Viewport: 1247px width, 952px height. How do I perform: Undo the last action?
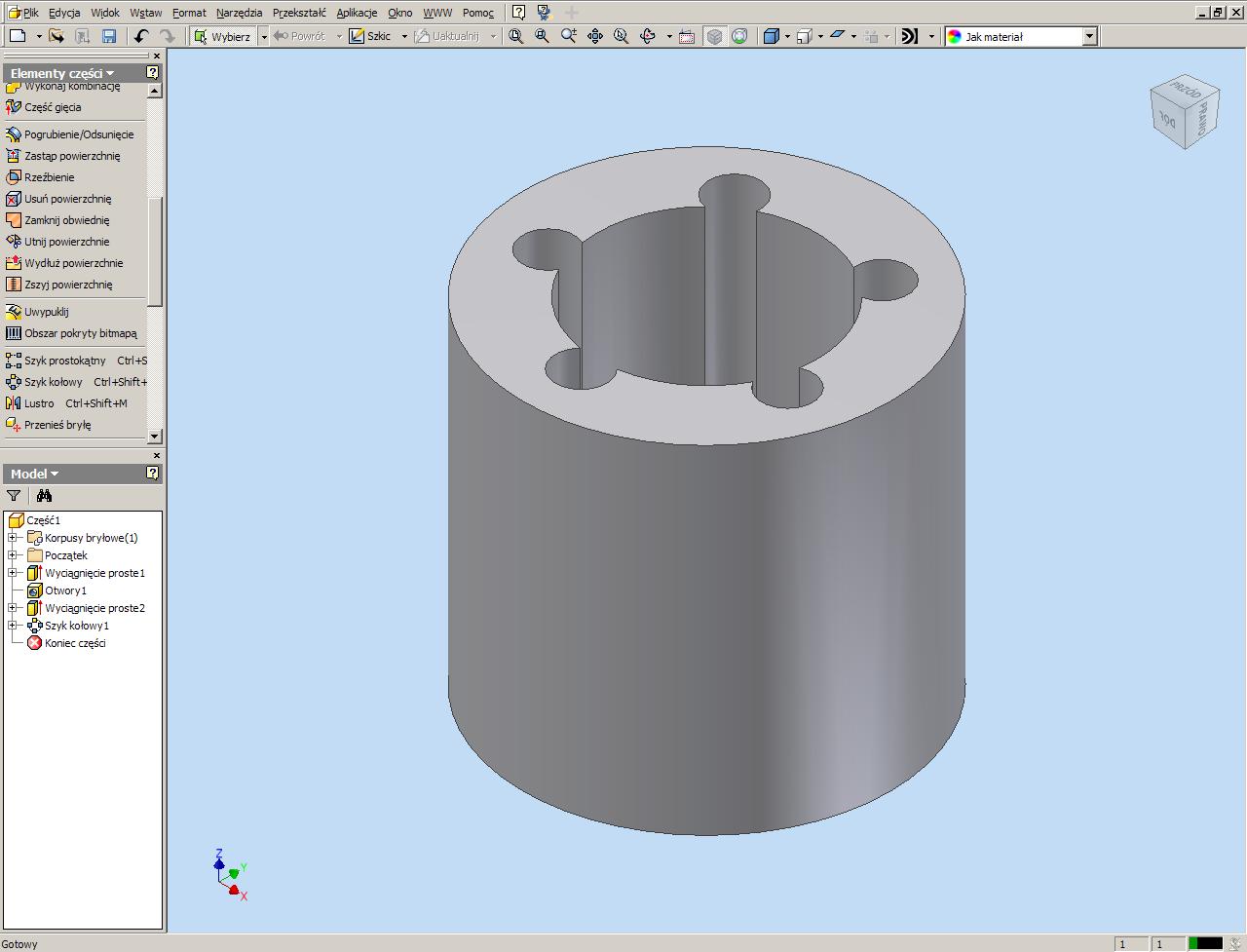point(141,36)
